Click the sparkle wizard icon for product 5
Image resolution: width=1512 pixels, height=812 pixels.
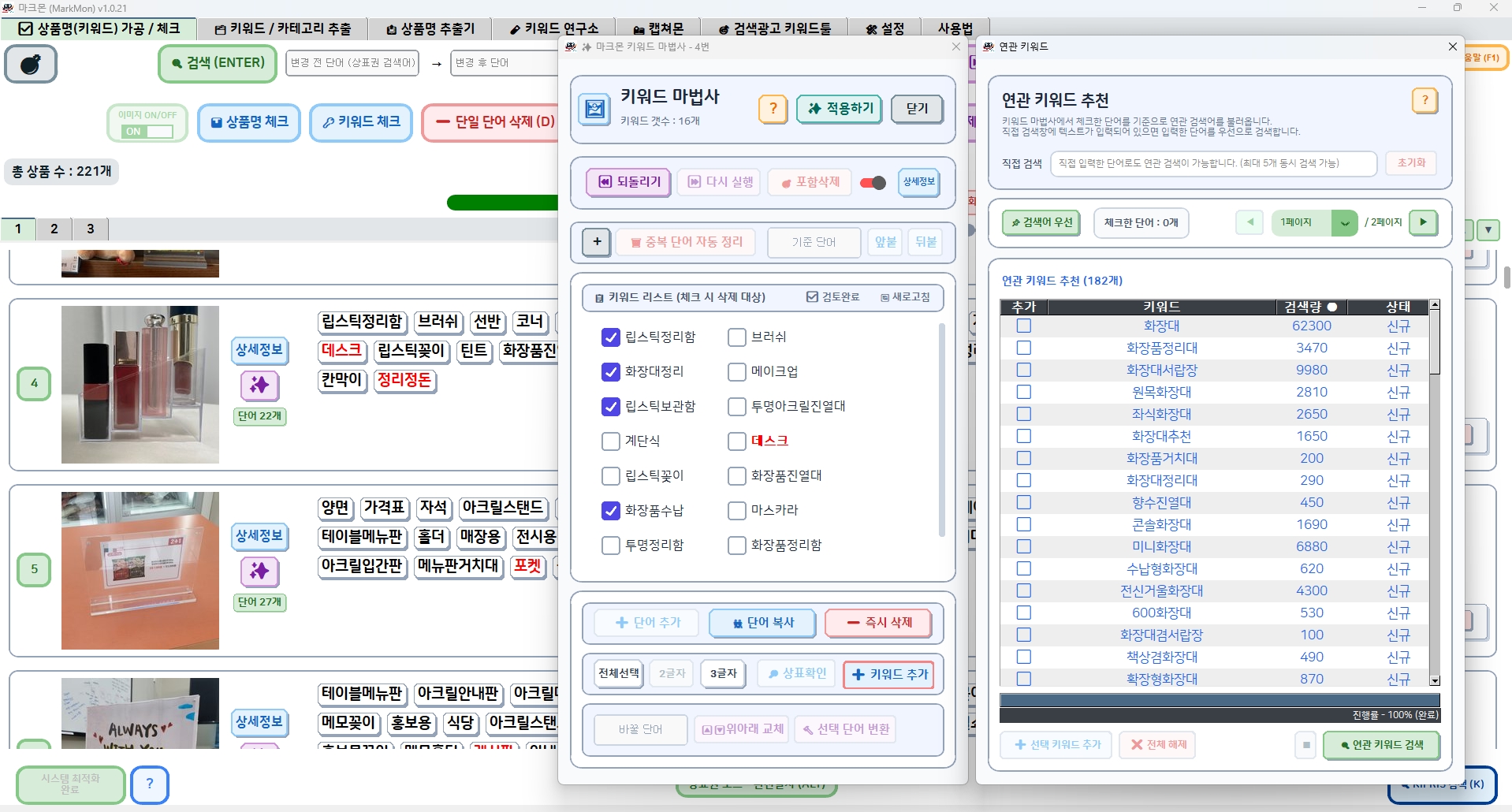click(259, 571)
